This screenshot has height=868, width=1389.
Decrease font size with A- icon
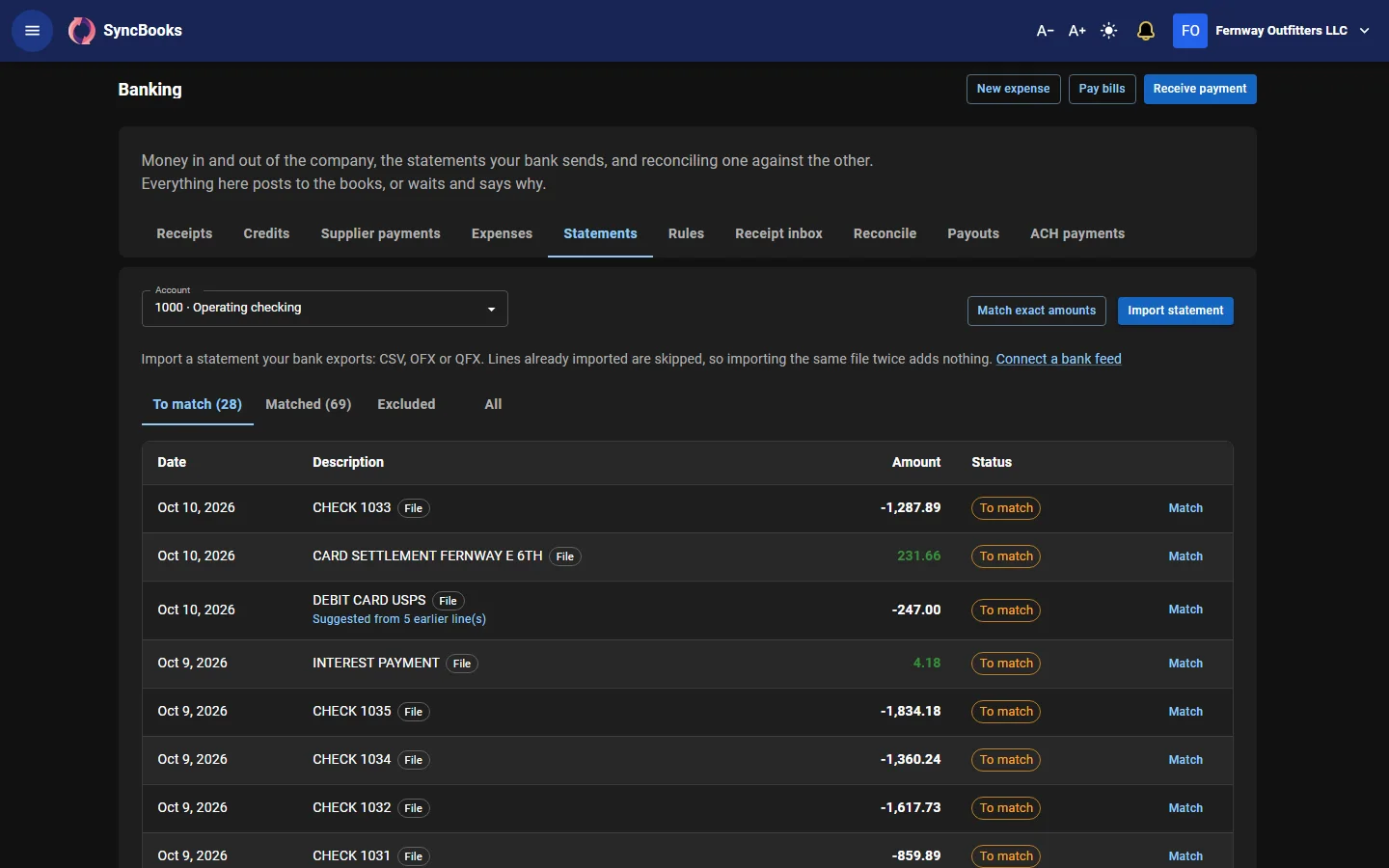(x=1045, y=31)
